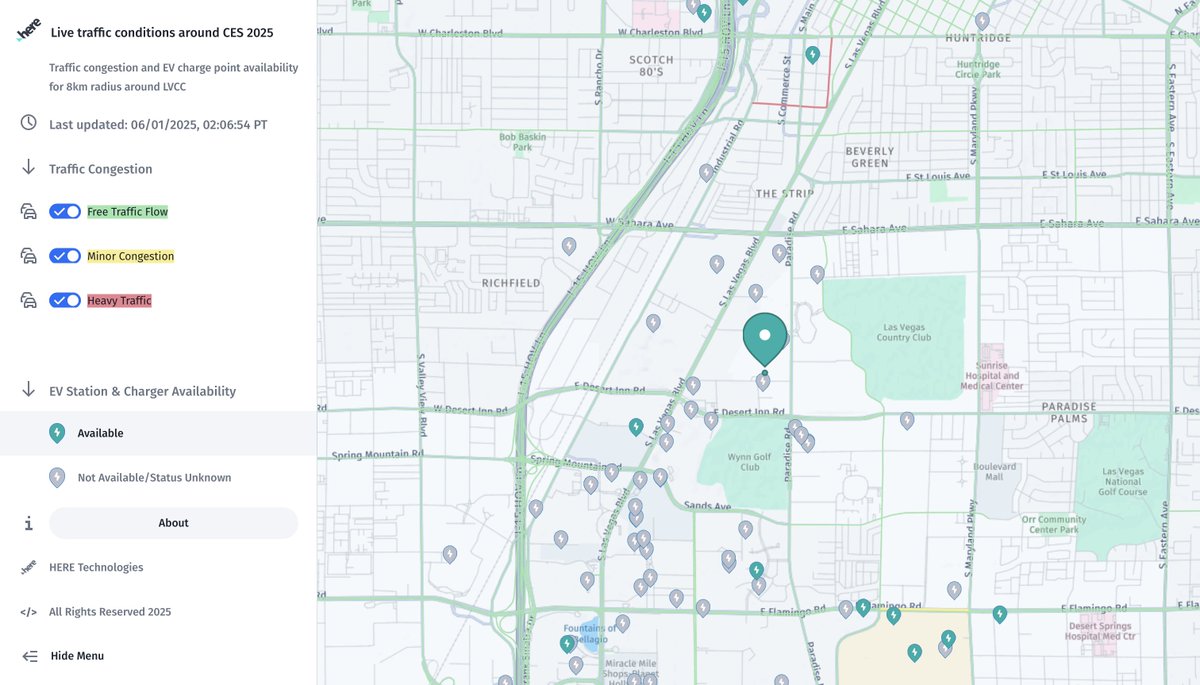Open the HERE Technologies link
The image size is (1200, 685).
[x=96, y=567]
